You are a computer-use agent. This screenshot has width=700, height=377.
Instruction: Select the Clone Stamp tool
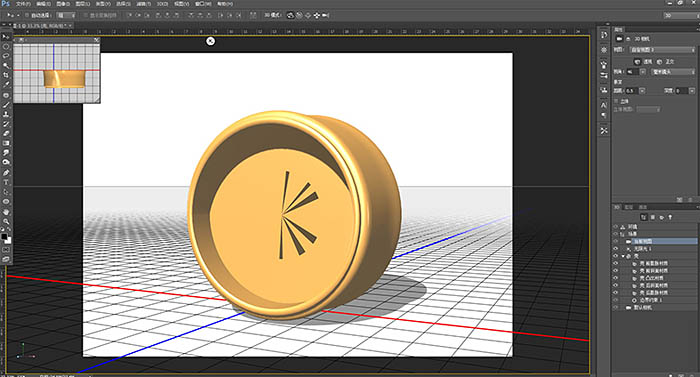tap(6, 114)
